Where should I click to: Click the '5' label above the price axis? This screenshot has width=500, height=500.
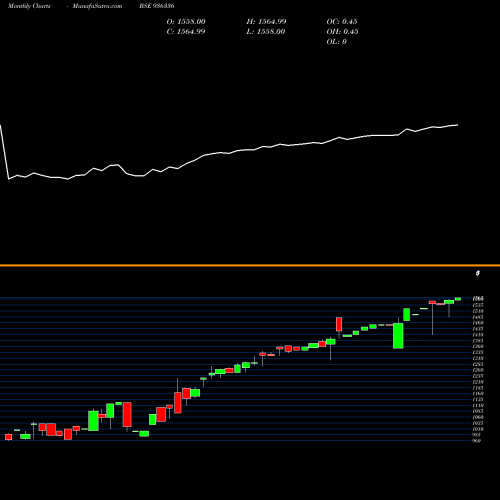pyautogui.click(x=478, y=273)
